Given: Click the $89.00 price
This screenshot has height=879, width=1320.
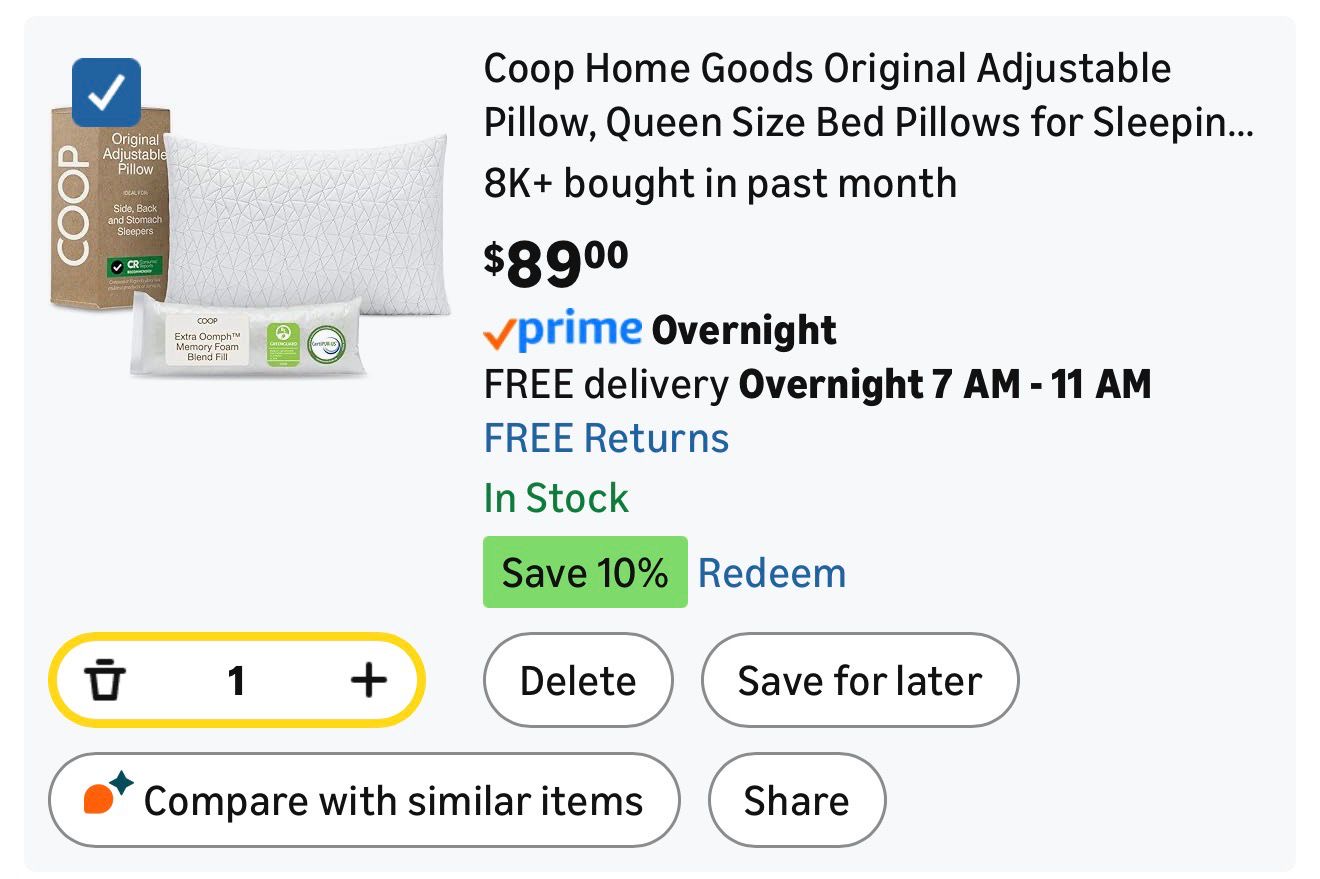Looking at the screenshot, I should point(556,262).
